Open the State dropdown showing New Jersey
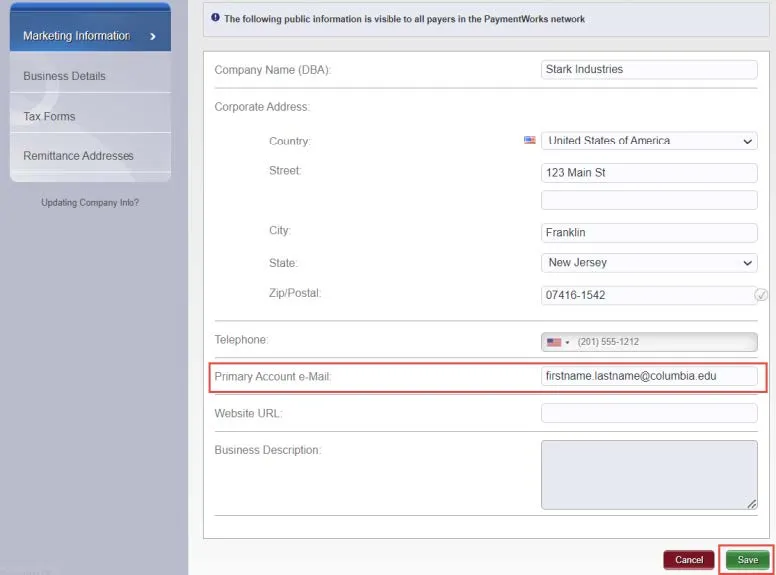 [x=649, y=263]
